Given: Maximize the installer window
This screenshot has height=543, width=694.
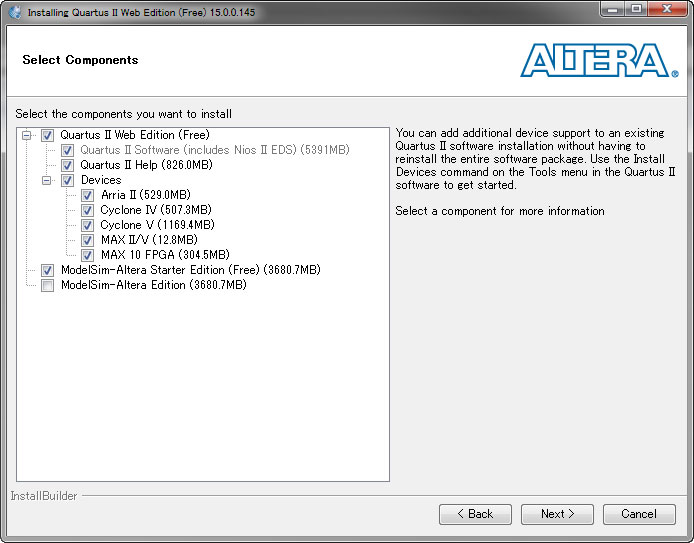Looking at the screenshot, I should point(636,9).
